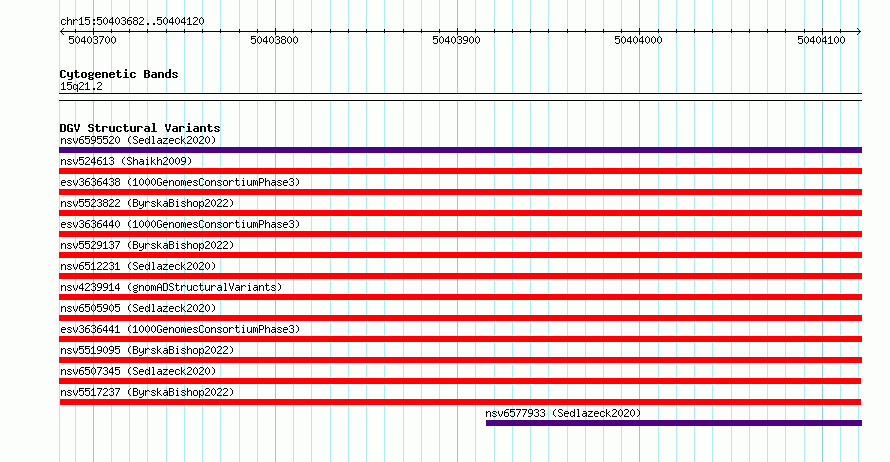Open nsv4239914 (gnomADStructuralVariants) label
Viewport: 890px width, 462px height.
click(x=171, y=287)
